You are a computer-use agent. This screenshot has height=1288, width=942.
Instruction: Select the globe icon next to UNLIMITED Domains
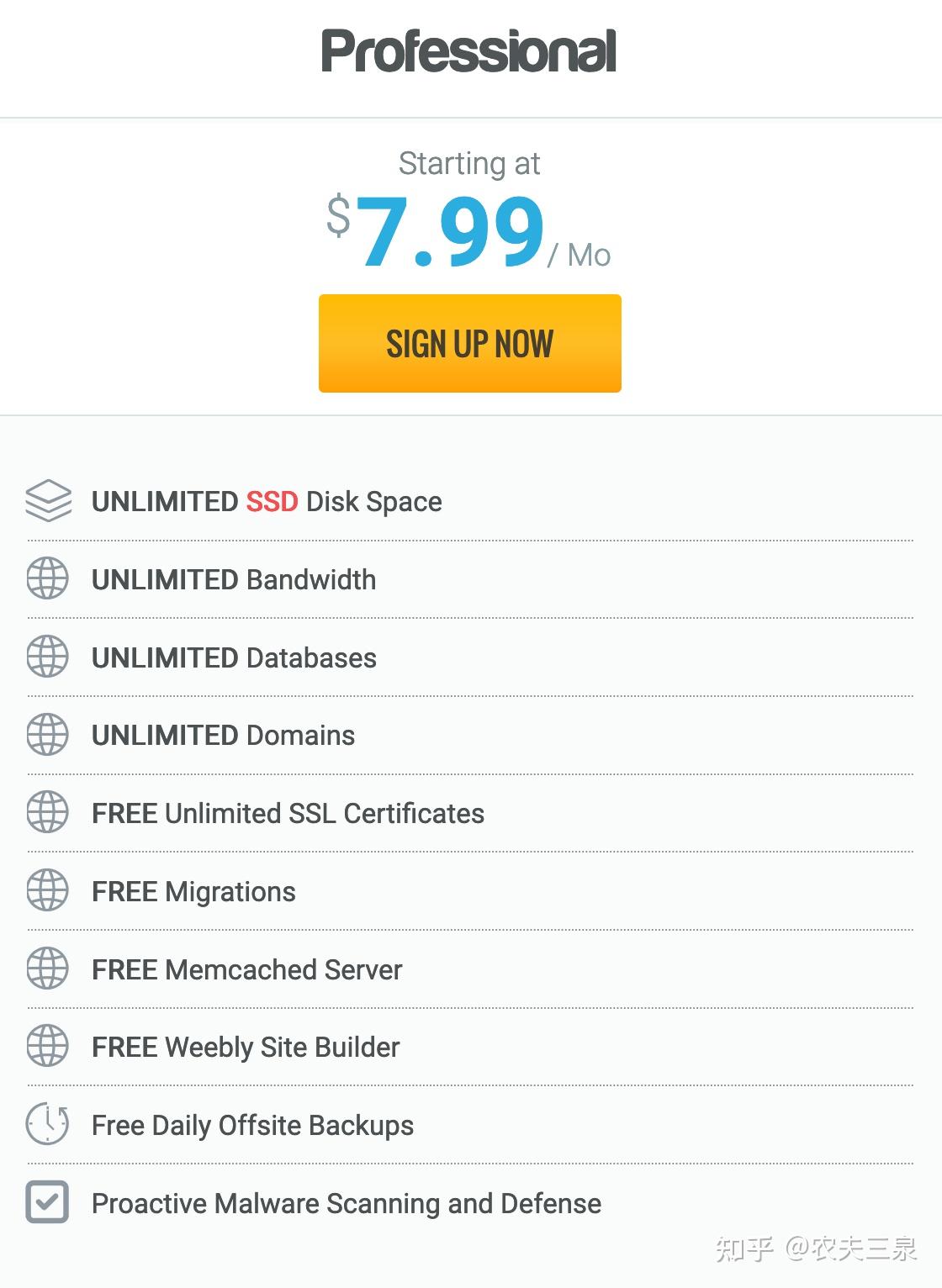(48, 734)
